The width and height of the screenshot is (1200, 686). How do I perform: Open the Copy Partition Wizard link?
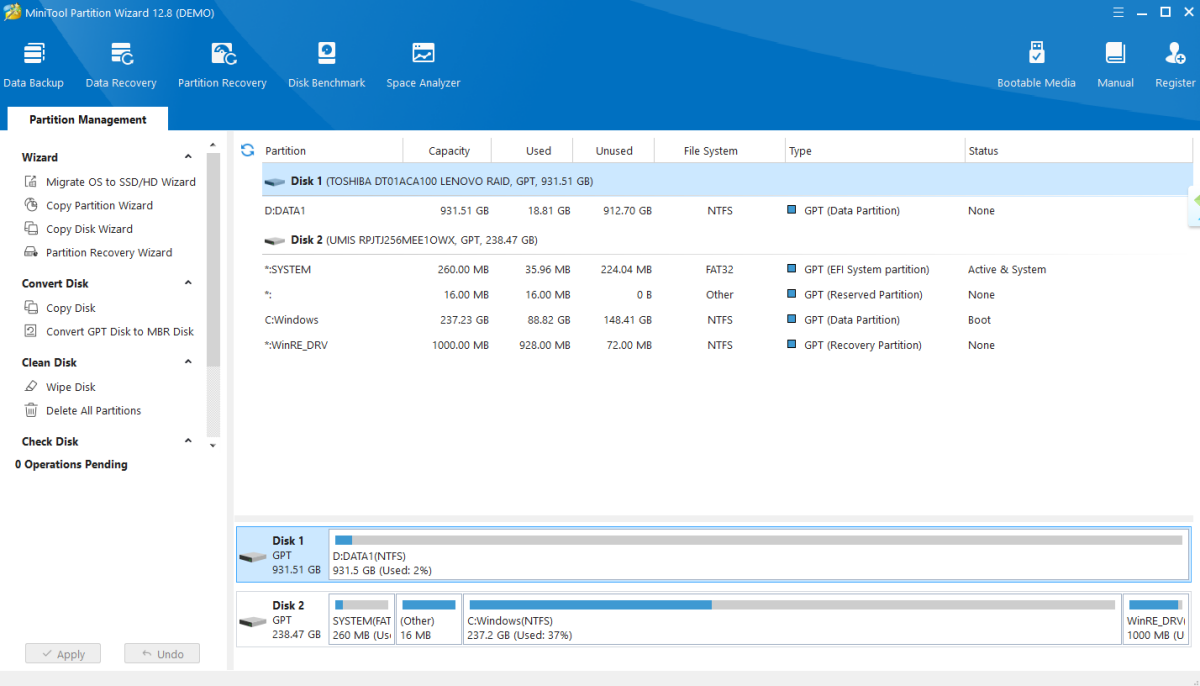click(x=99, y=205)
